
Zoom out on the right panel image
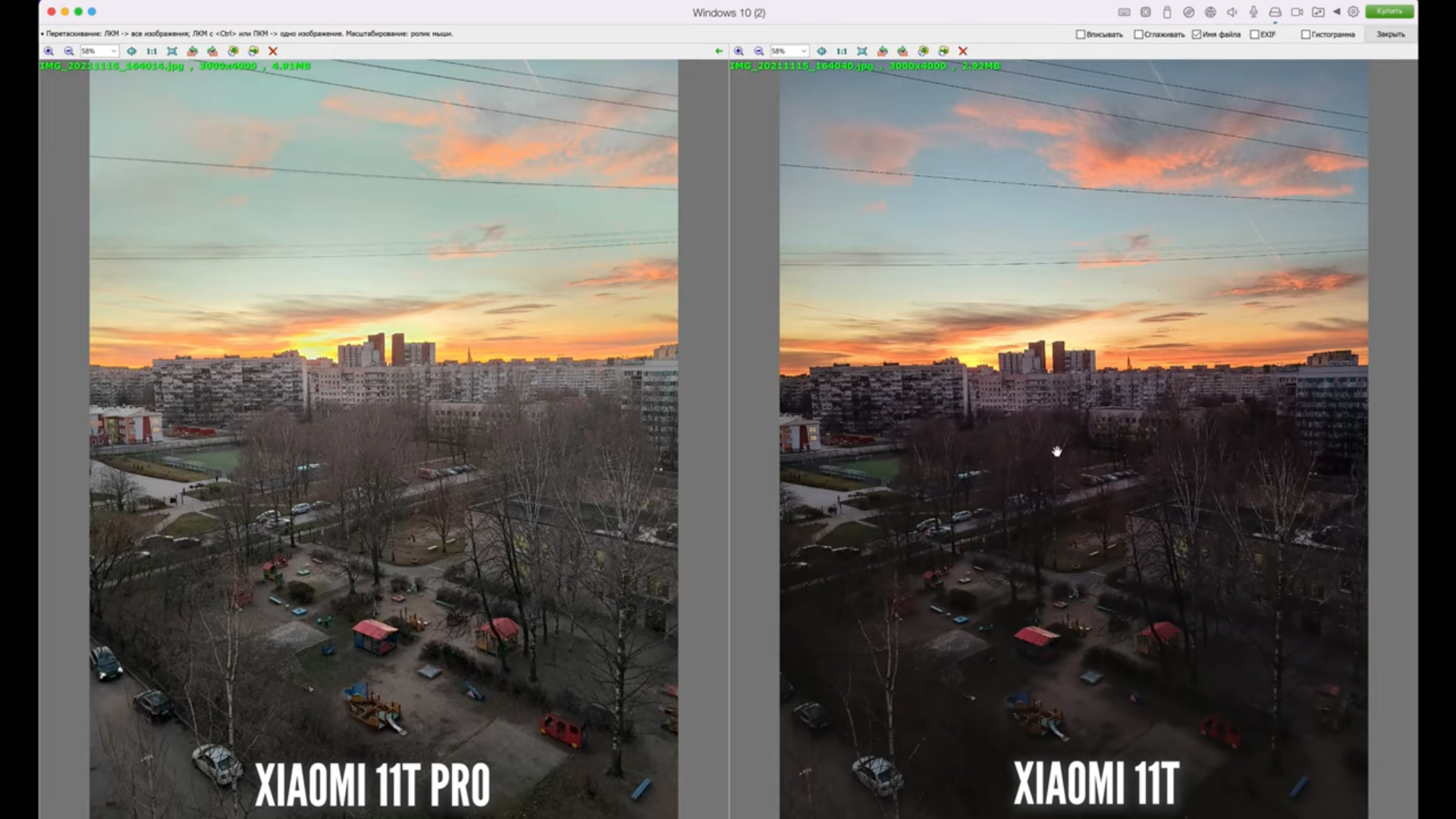pos(759,51)
